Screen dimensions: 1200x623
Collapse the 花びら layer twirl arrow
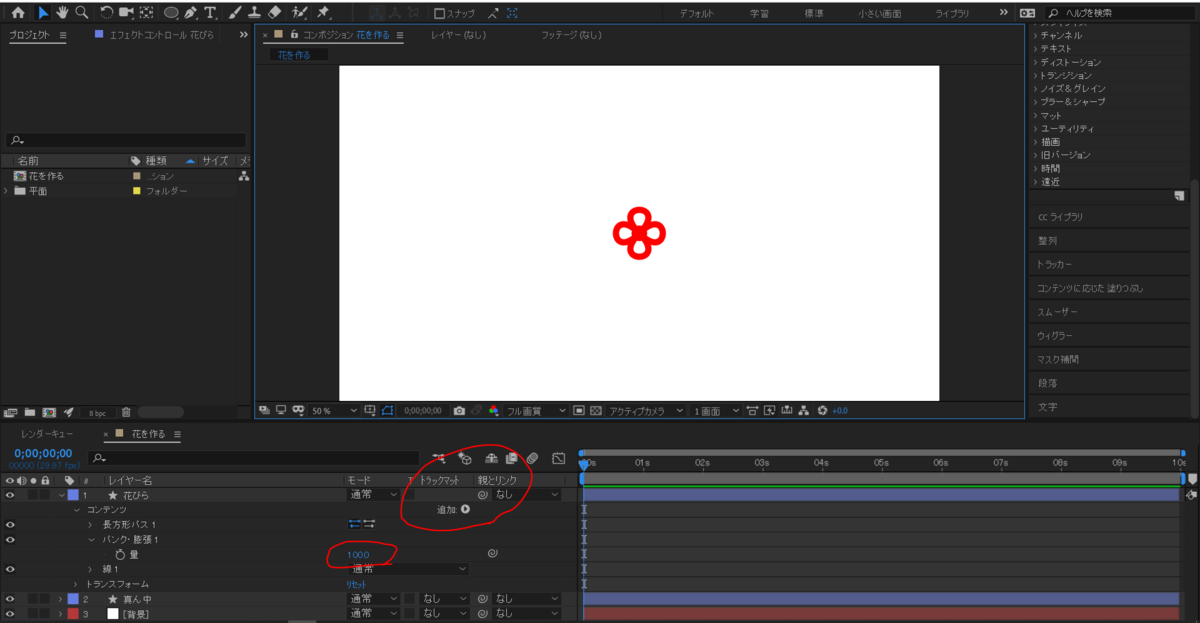61,495
